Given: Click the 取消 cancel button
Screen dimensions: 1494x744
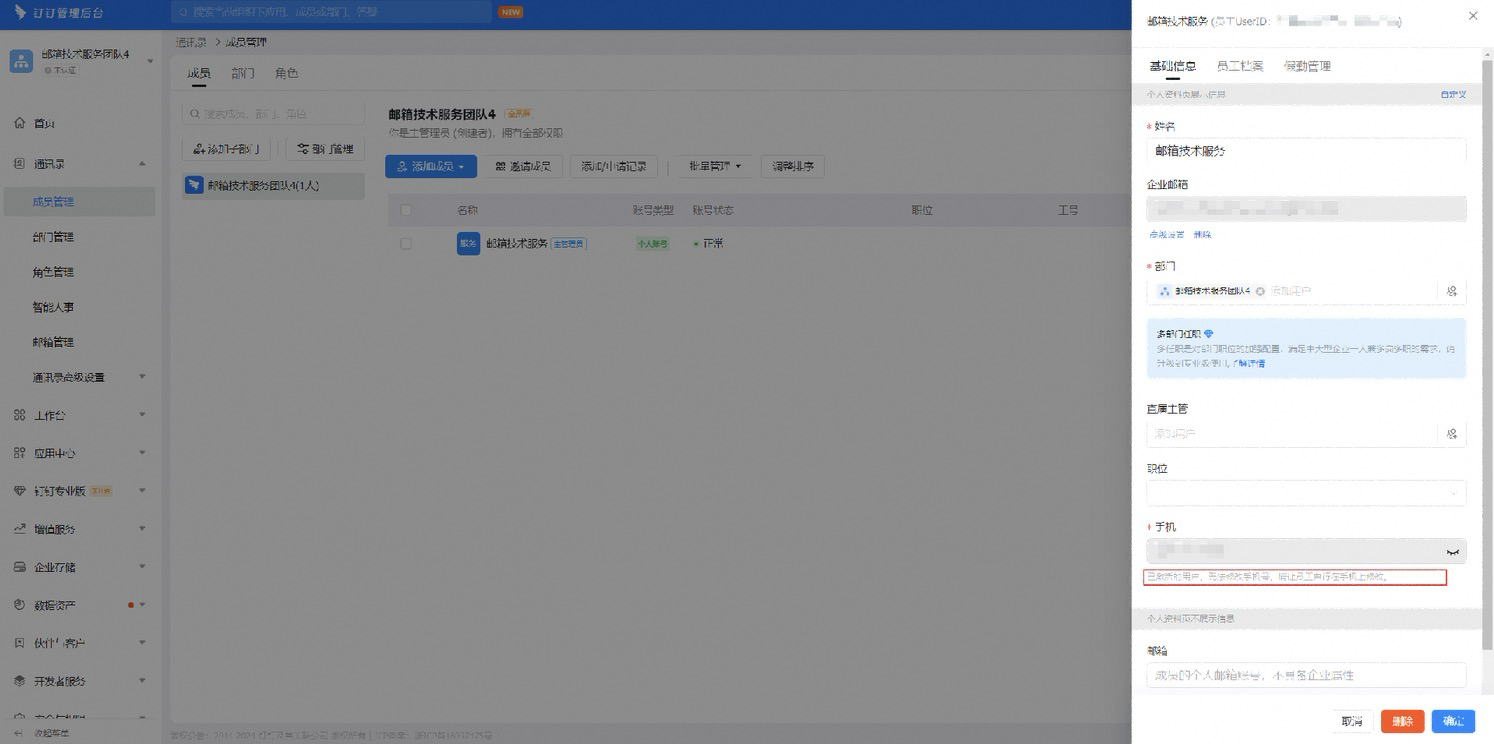Looking at the screenshot, I should point(1352,722).
